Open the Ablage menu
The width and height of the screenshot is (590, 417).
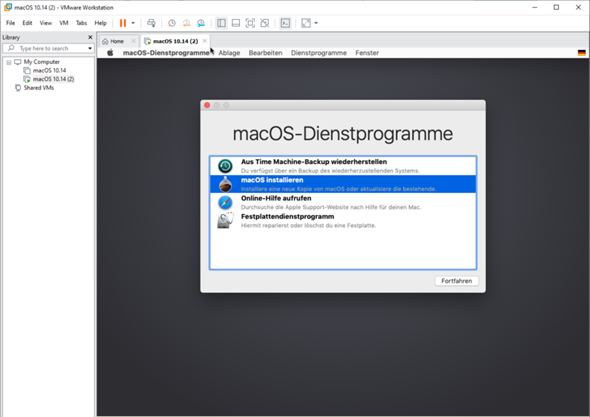[x=229, y=53]
